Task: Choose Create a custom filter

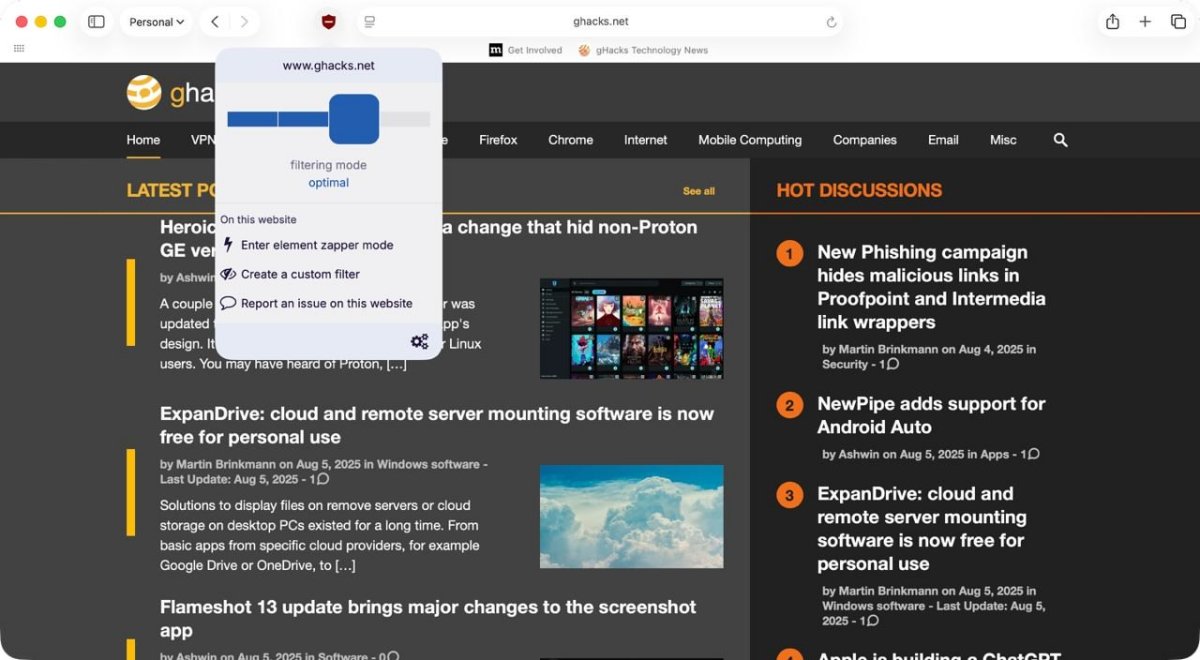Action: tap(300, 274)
